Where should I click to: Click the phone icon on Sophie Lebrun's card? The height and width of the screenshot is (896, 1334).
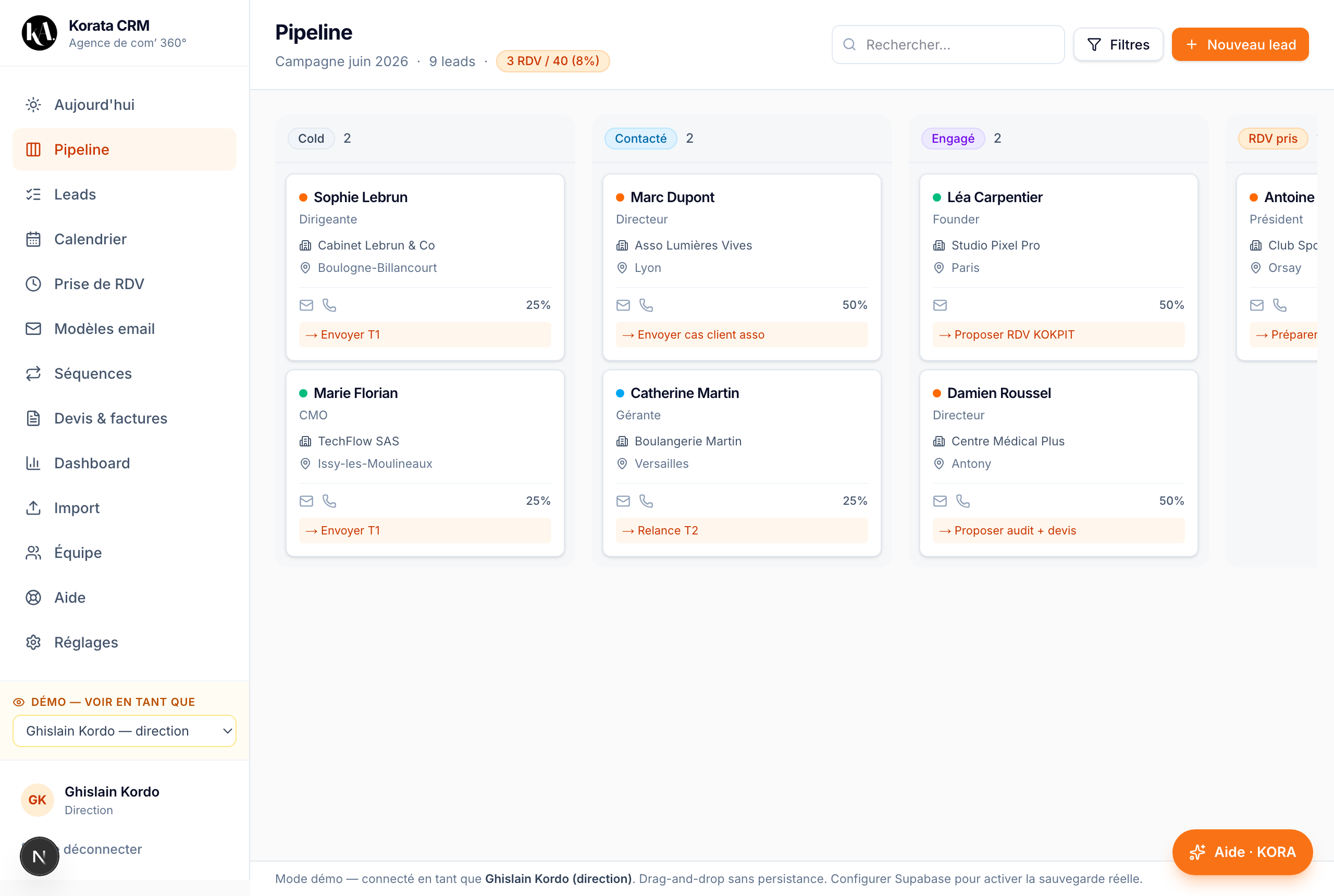click(x=329, y=305)
